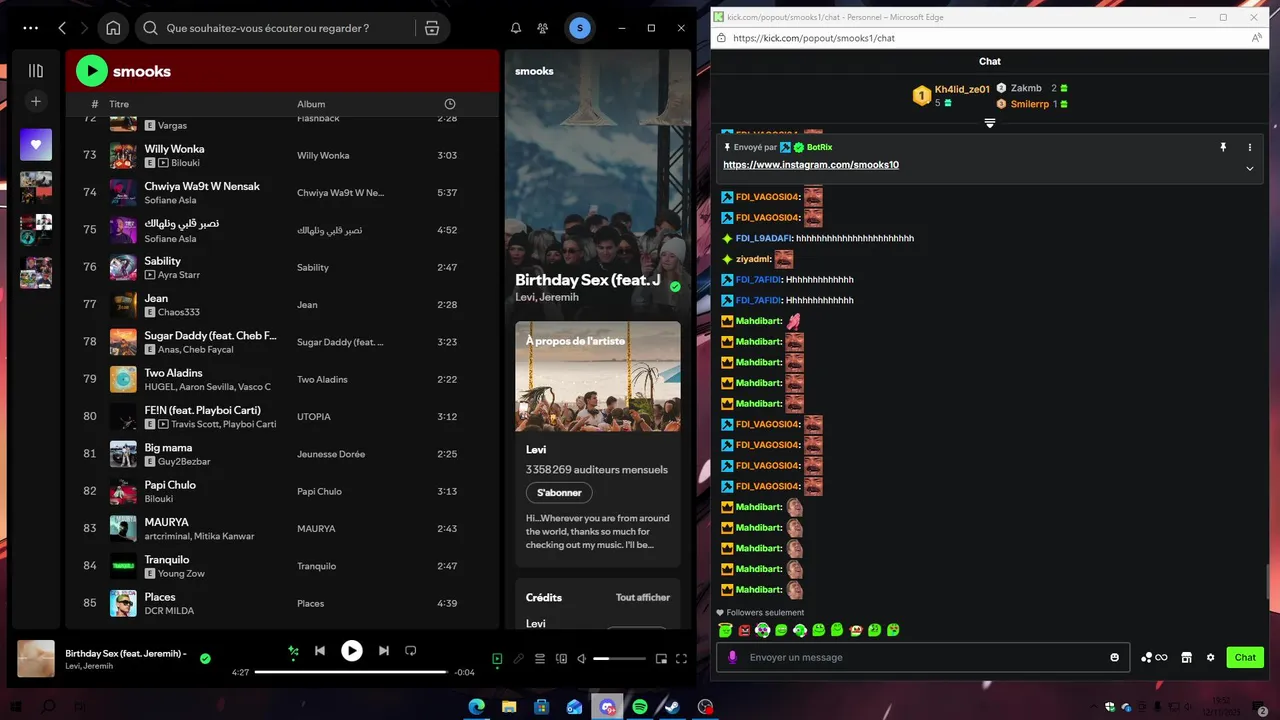The image size is (1280, 720).
Task: Toggle repeat mode in player
Action: click(x=410, y=651)
